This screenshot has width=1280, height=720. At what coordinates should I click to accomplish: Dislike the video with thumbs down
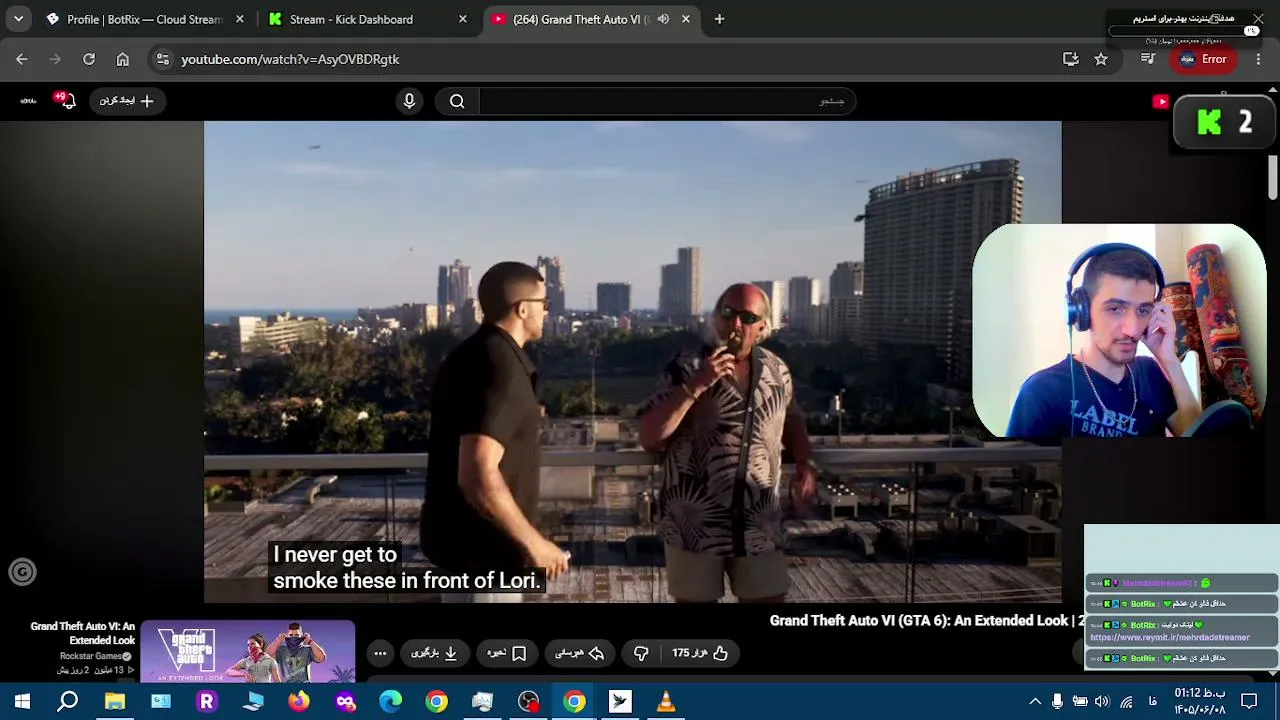[641, 653]
